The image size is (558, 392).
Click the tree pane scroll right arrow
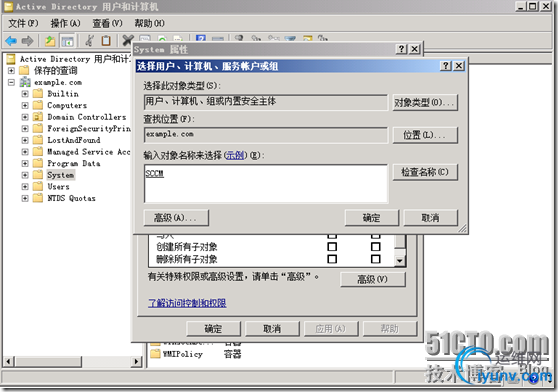point(136,362)
